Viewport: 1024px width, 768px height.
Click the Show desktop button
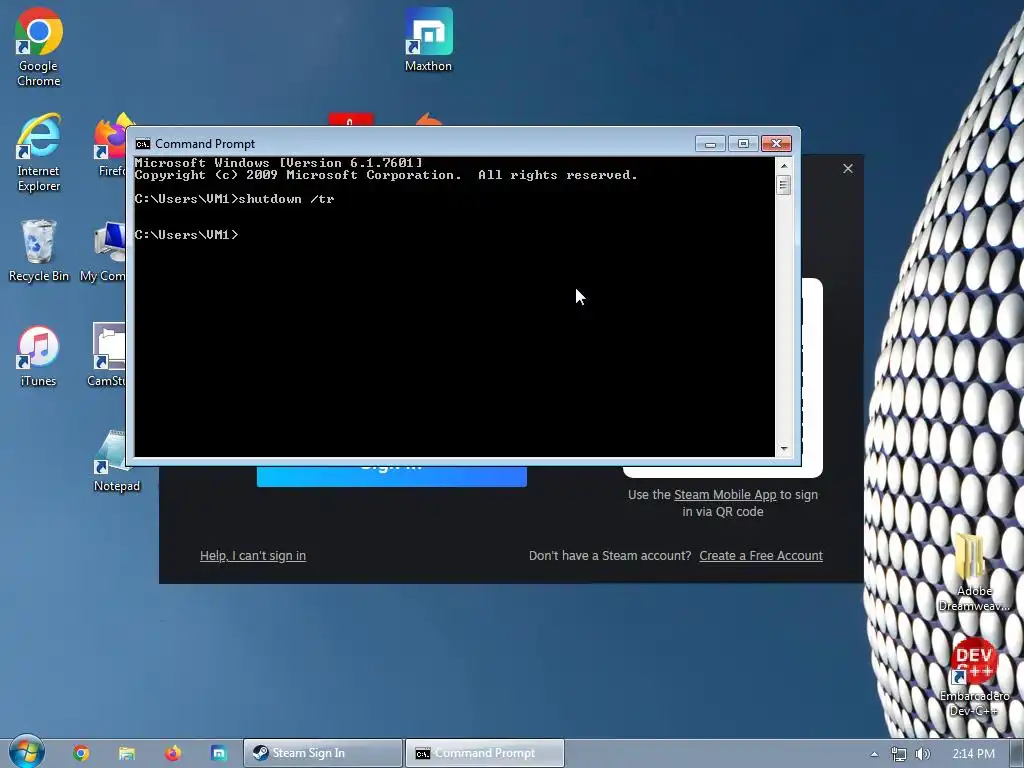coord(1017,753)
